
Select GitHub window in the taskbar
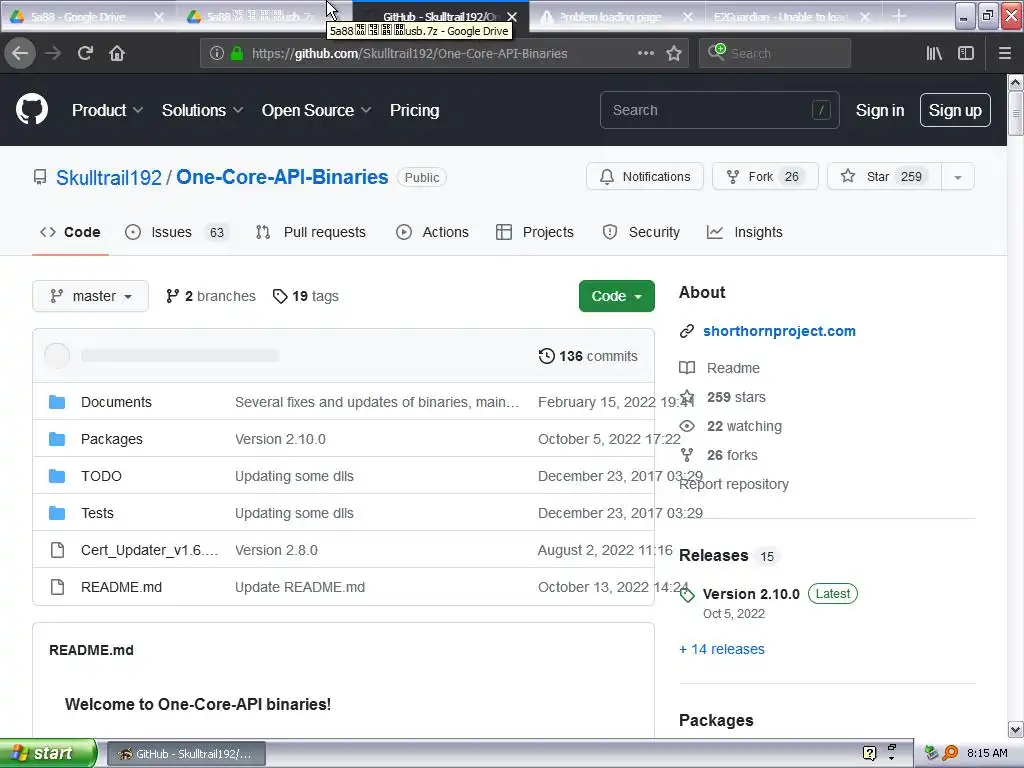pyautogui.click(x=186, y=754)
